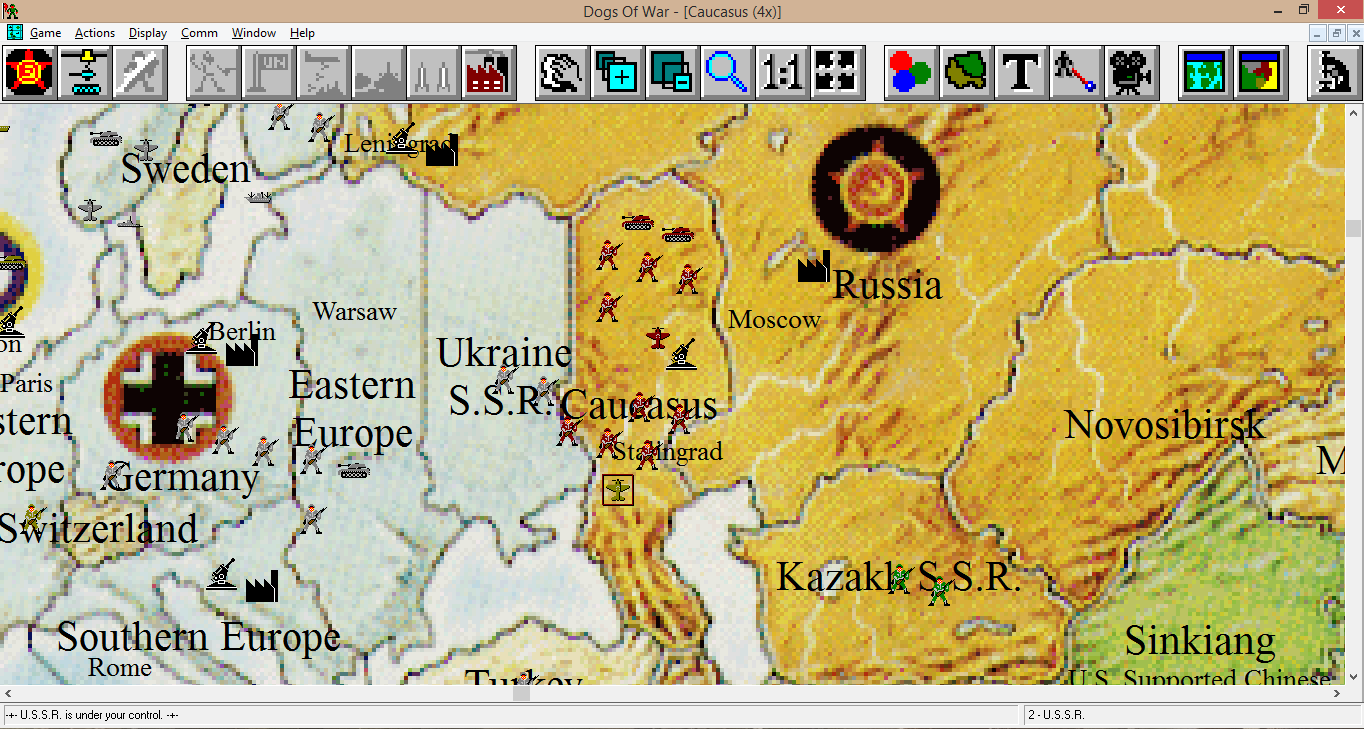Click the greyed-out UN flag icon

coord(269,72)
